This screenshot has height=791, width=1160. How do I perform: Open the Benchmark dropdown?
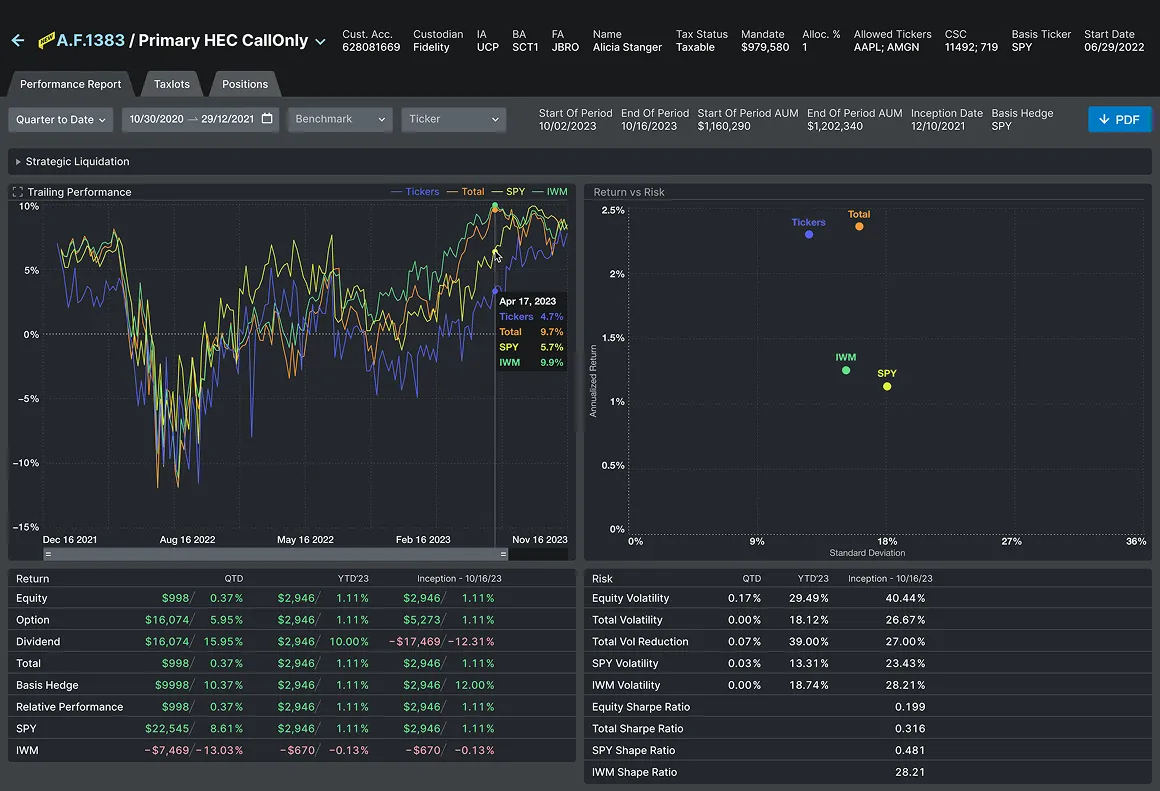click(341, 119)
